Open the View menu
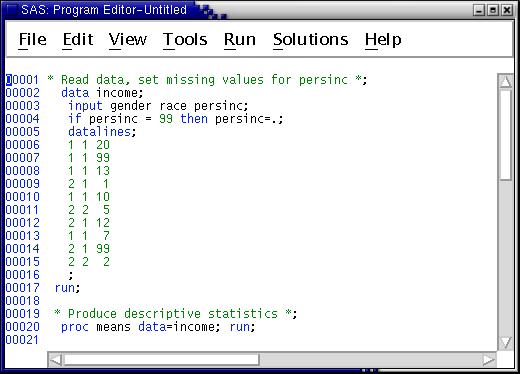The width and height of the screenshot is (520, 374). tap(128, 40)
